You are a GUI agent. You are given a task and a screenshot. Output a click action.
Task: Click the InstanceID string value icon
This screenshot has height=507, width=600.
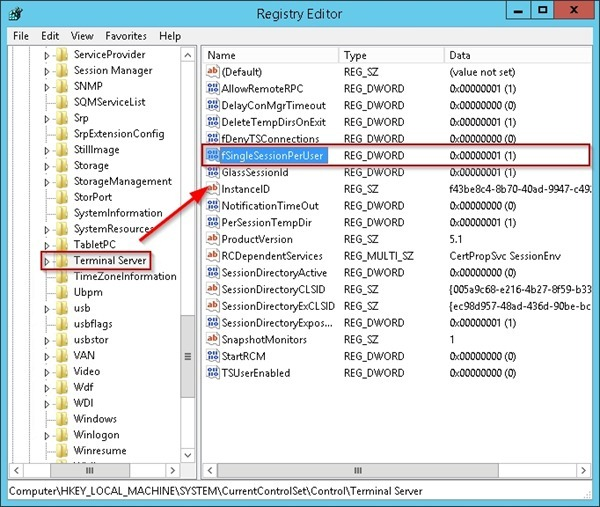pos(212,189)
